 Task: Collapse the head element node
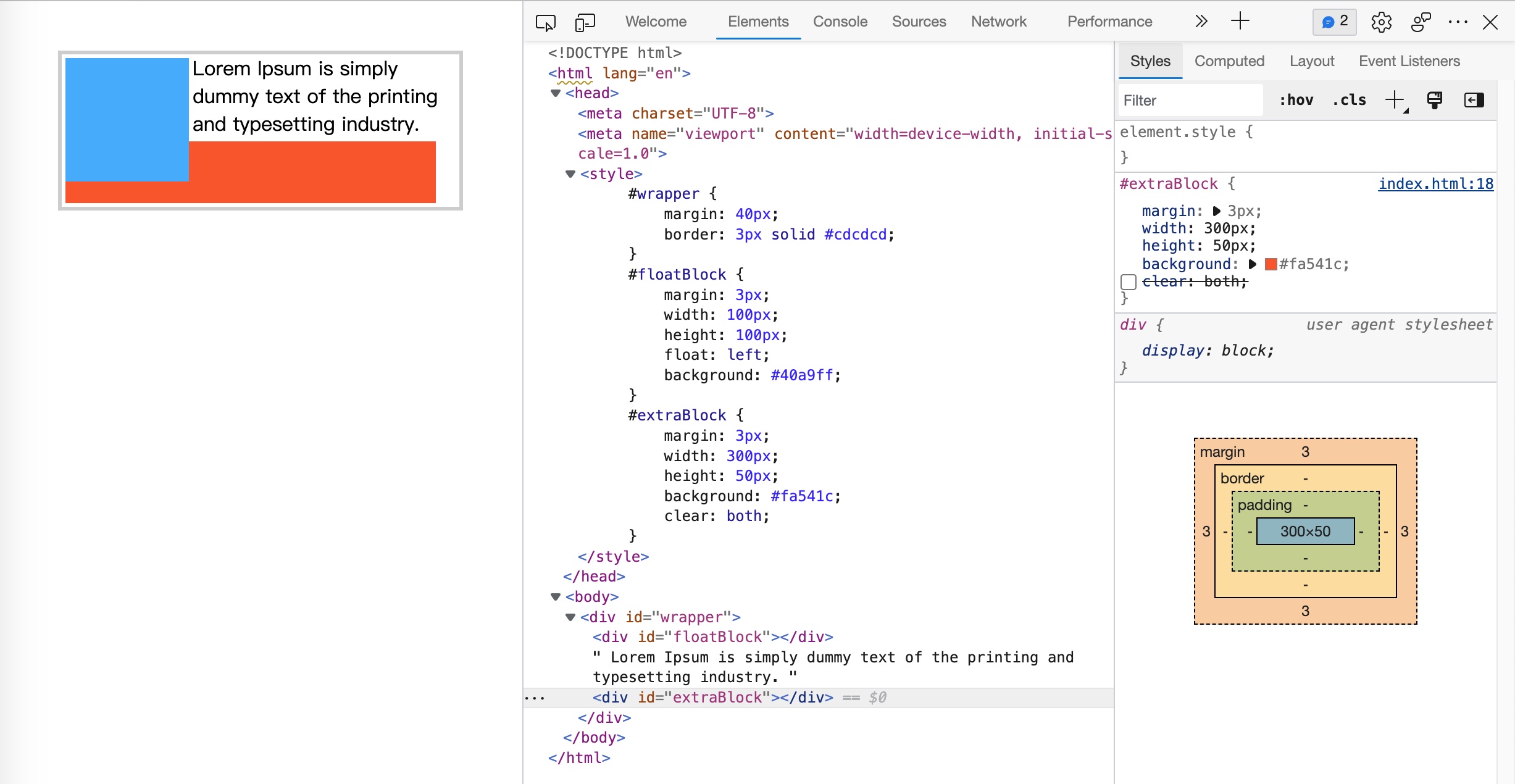(556, 93)
